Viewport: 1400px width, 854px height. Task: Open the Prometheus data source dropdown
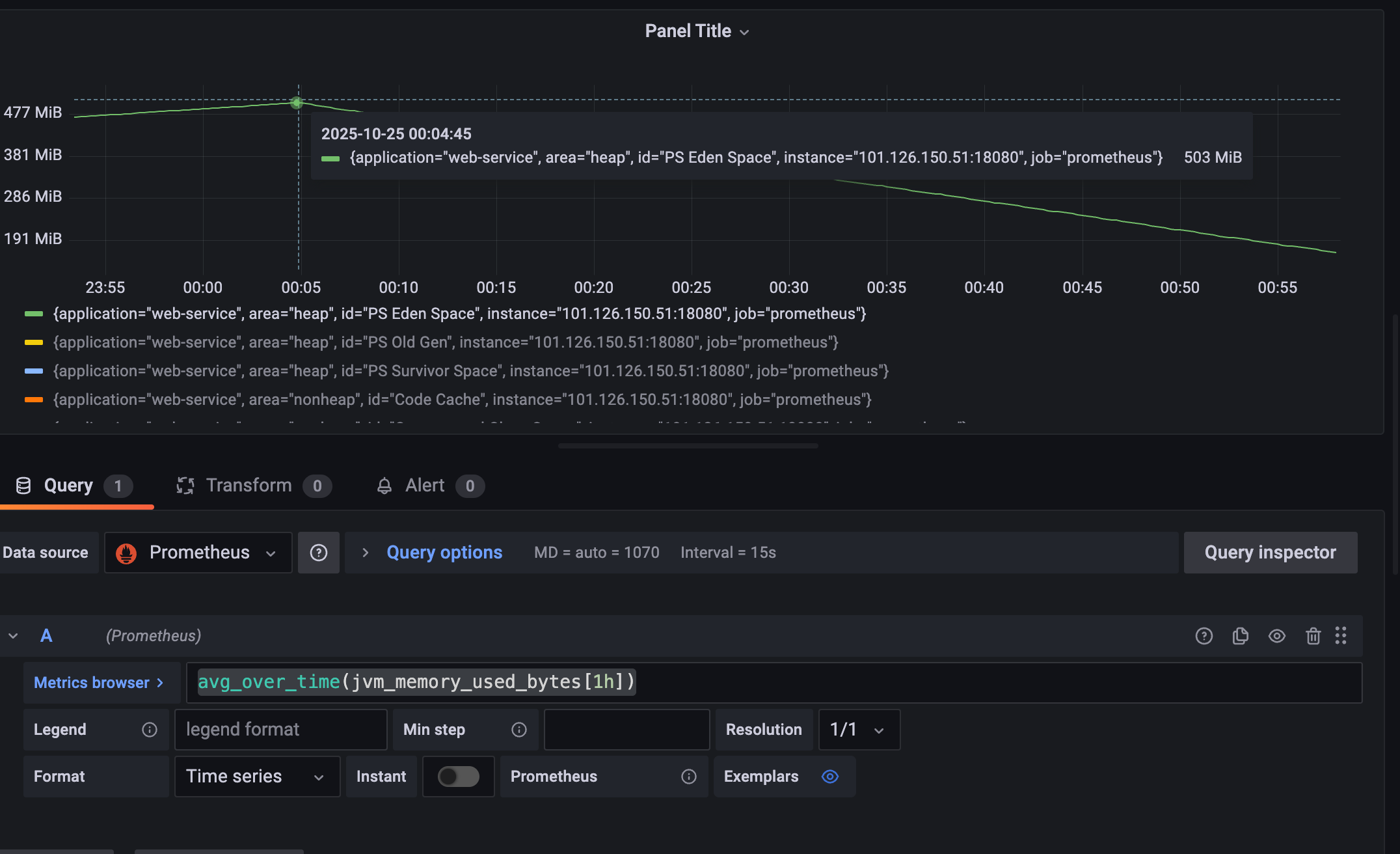click(x=198, y=553)
